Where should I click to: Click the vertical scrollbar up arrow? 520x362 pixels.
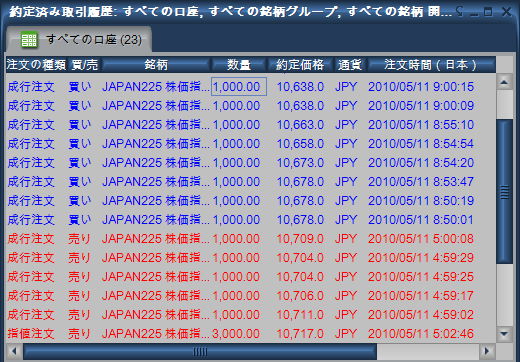(504, 82)
